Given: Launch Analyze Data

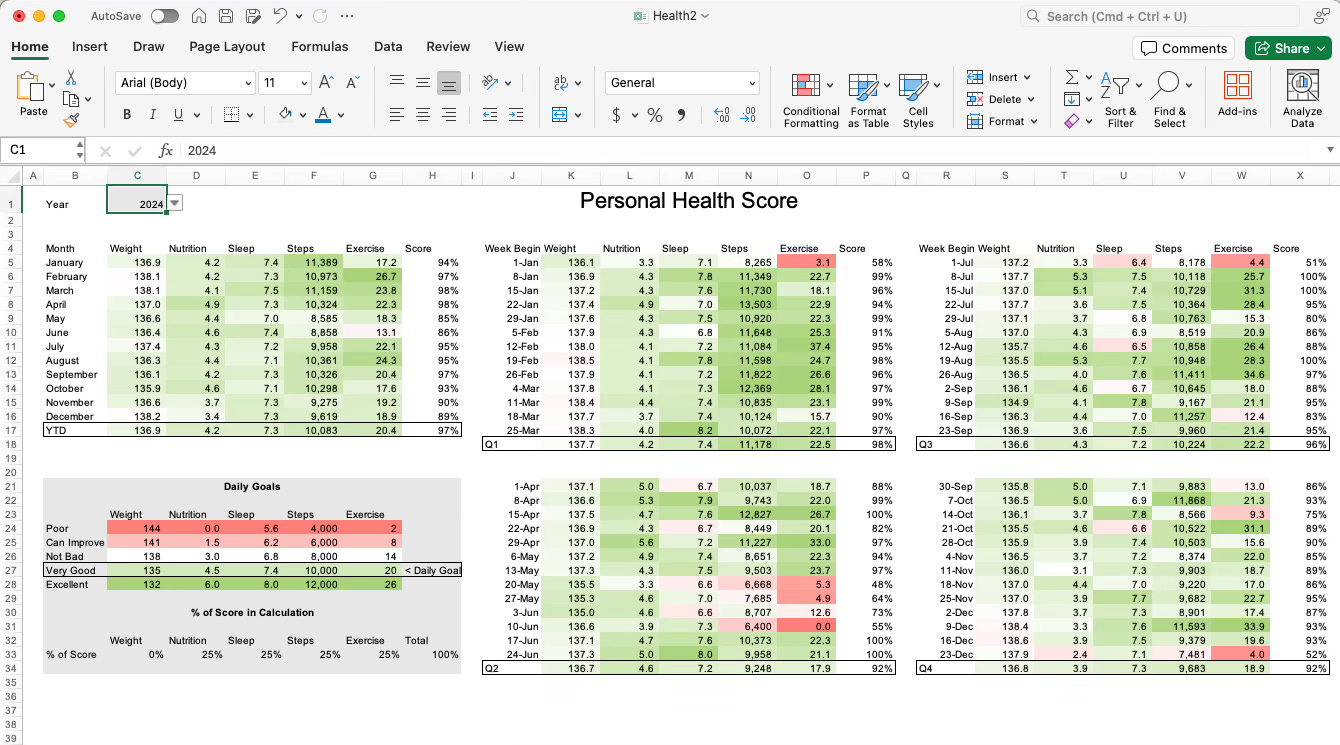Looking at the screenshot, I should (x=1301, y=98).
